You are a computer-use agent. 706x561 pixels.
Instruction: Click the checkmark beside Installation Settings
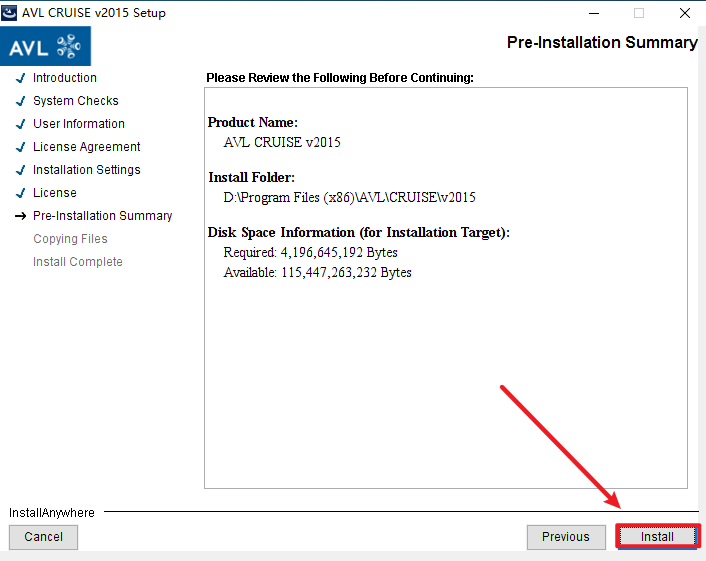(20, 170)
